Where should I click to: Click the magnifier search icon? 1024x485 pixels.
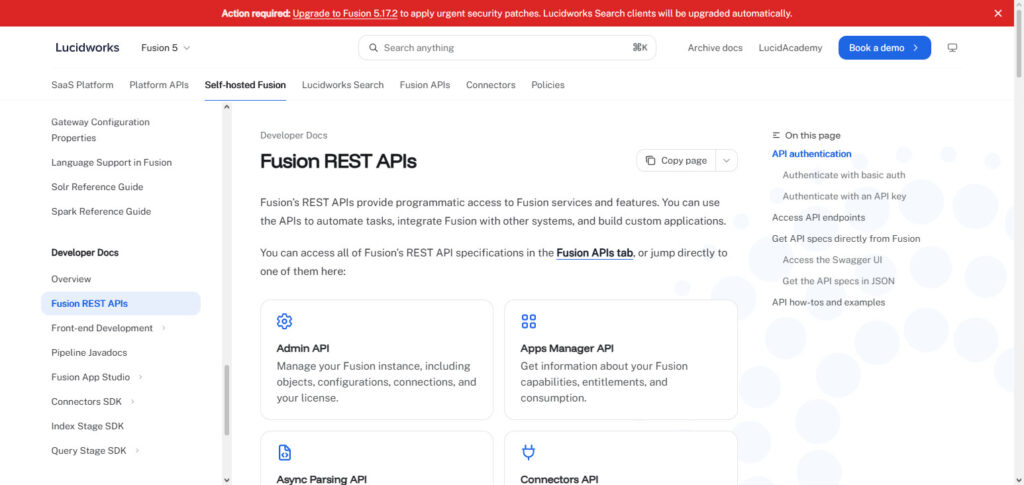[x=374, y=48]
